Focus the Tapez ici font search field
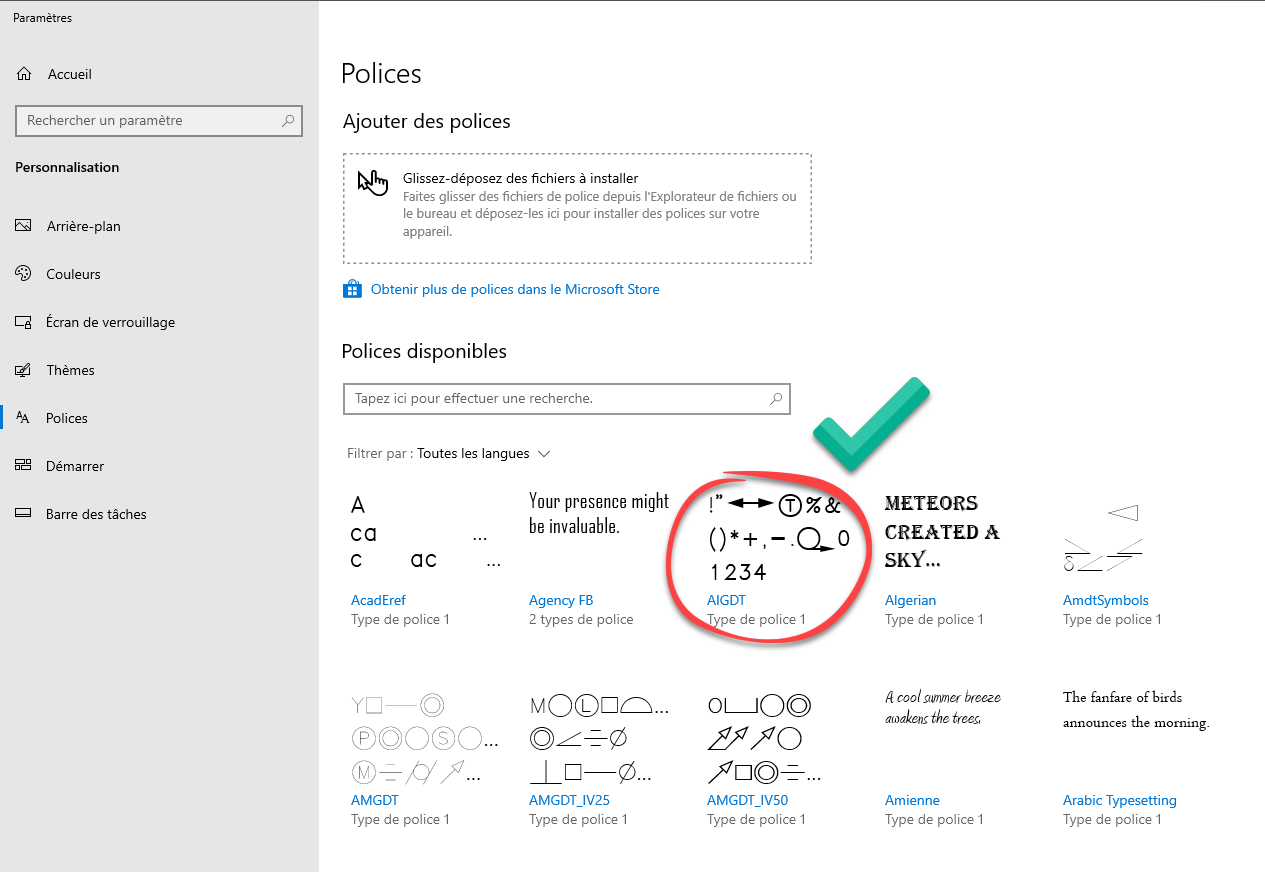 (555, 398)
